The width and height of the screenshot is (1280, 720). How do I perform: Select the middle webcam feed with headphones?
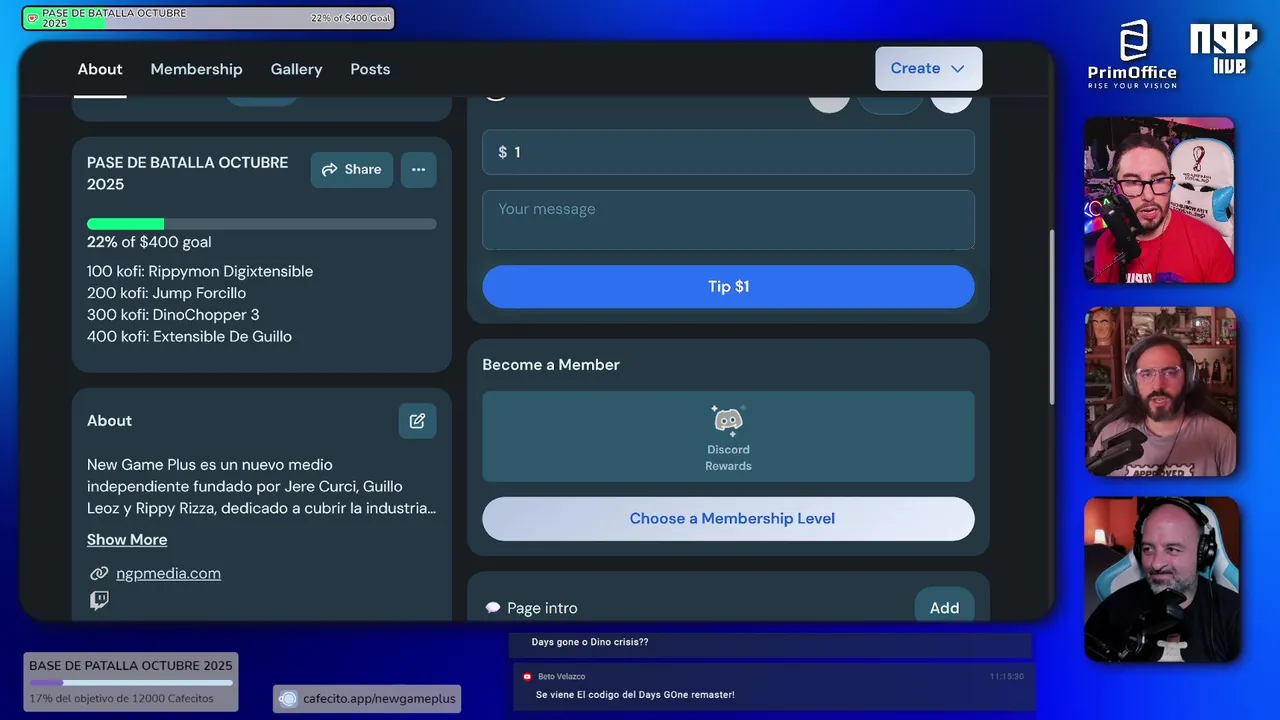tap(1161, 392)
